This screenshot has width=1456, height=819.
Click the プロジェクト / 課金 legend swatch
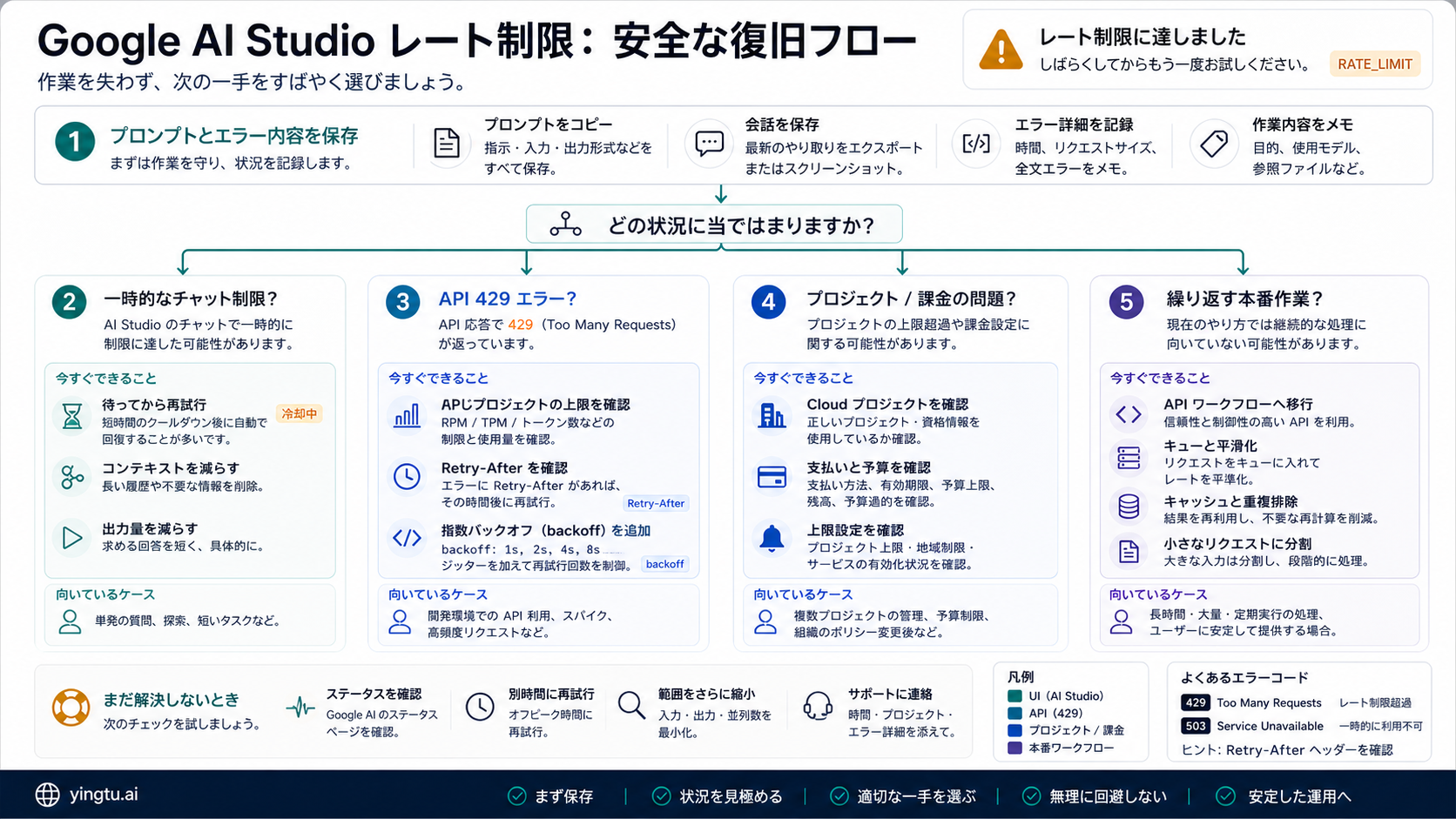click(x=1014, y=730)
